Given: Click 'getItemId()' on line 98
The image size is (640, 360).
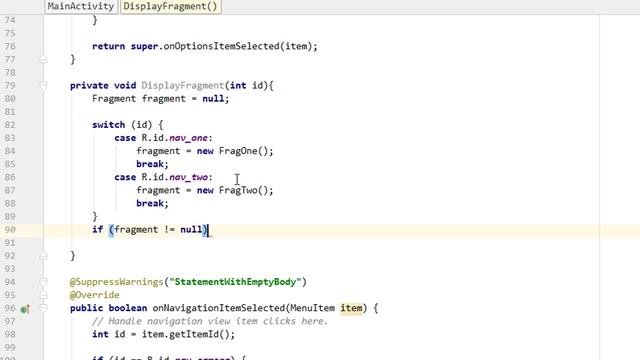Looking at the screenshot, I should click(199, 334).
